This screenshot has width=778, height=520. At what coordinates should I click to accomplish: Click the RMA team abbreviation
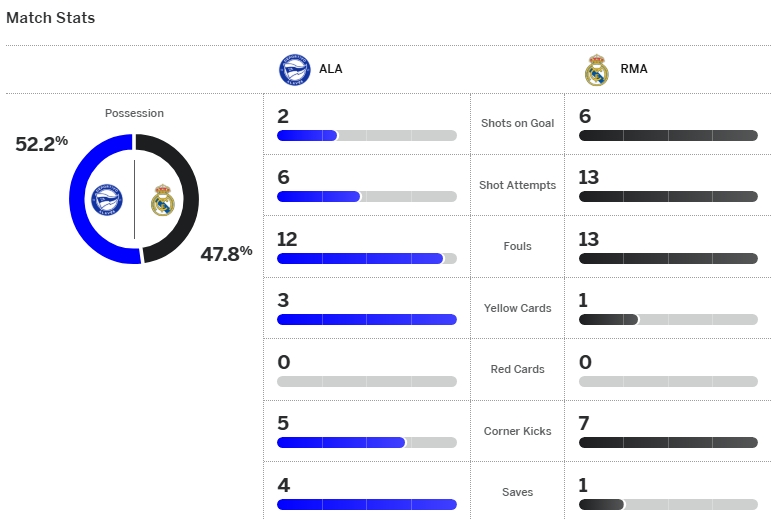pyautogui.click(x=634, y=70)
